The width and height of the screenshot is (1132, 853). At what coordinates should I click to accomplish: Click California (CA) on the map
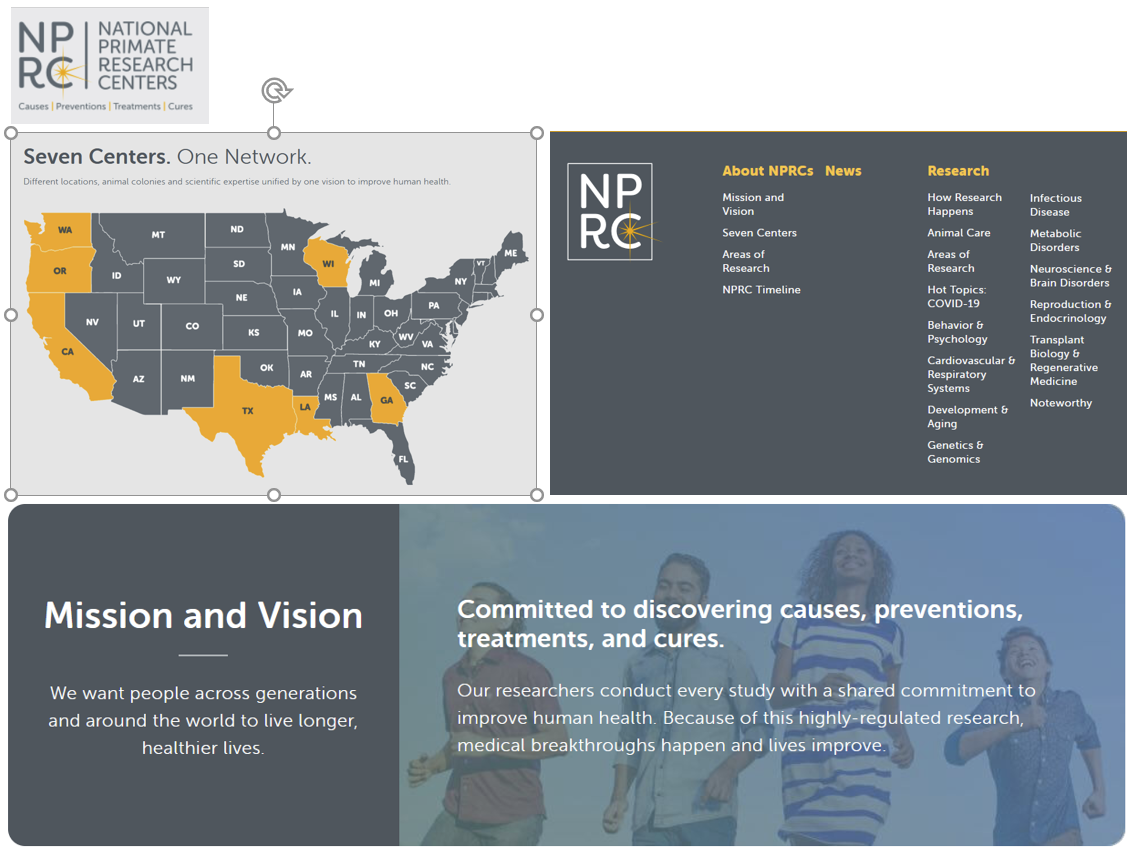(x=67, y=351)
